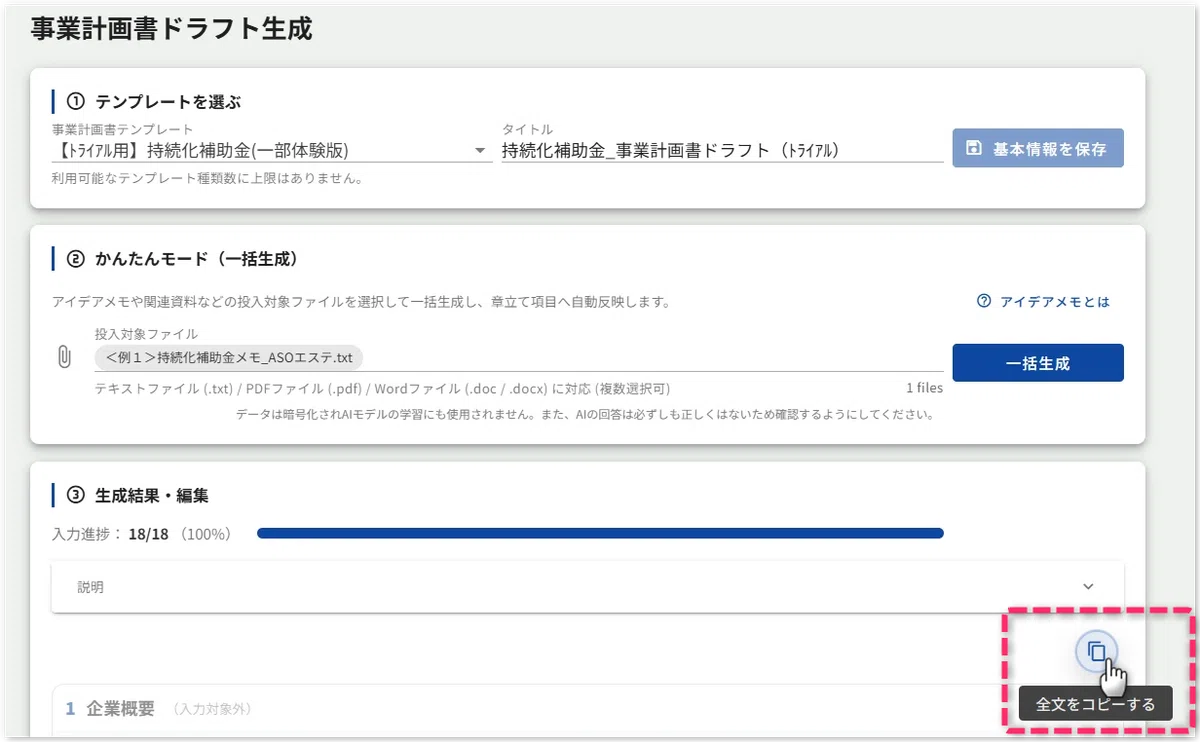Open the アイデアメモとは help link
Screen dimensions: 1200x742
(x=1043, y=301)
